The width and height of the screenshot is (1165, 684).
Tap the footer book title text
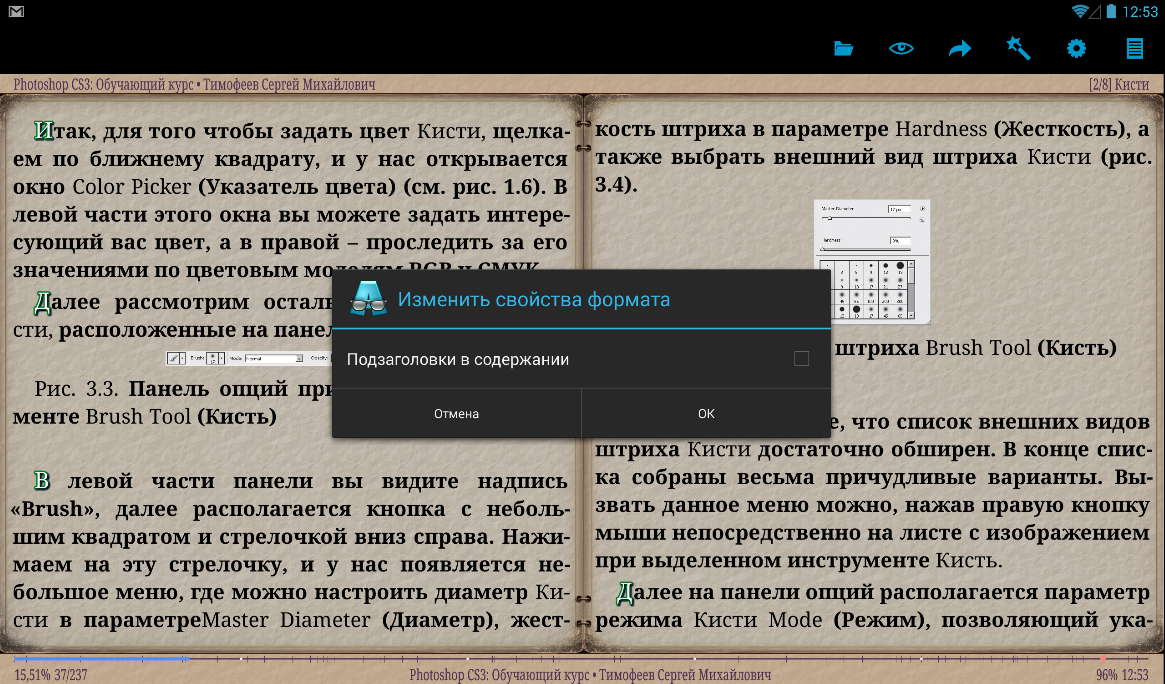pos(590,675)
